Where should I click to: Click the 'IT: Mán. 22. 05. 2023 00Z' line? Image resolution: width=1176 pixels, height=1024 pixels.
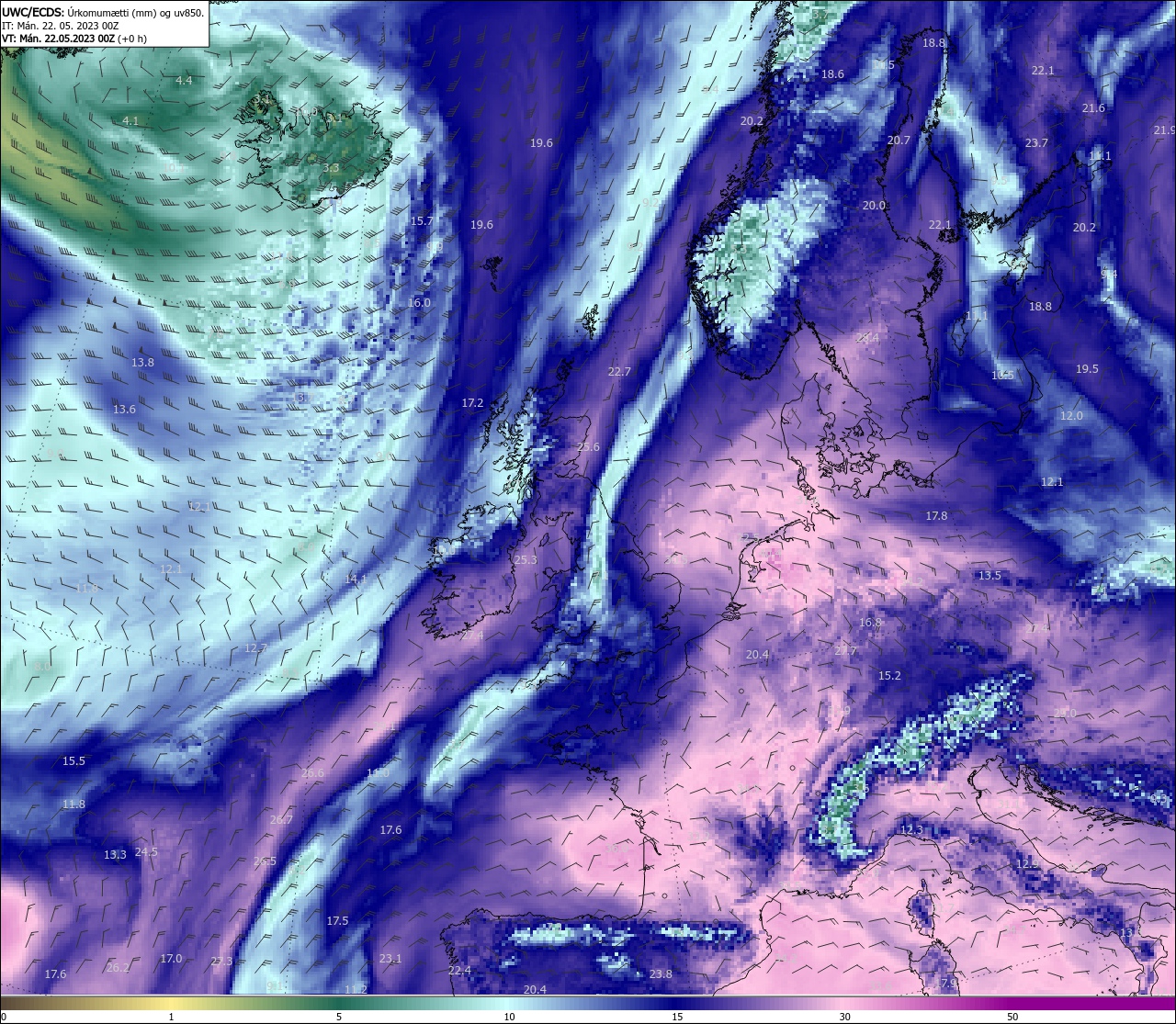pos(61,26)
